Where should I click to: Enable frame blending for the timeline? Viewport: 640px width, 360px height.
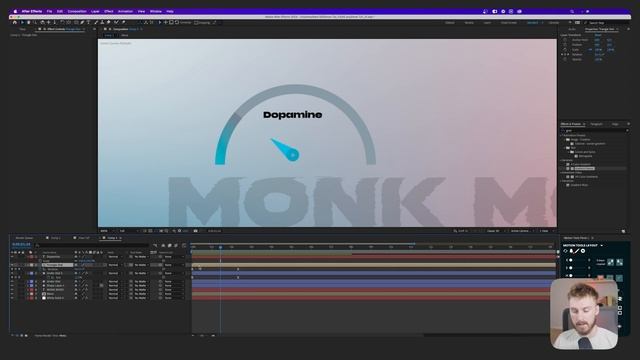point(169,246)
